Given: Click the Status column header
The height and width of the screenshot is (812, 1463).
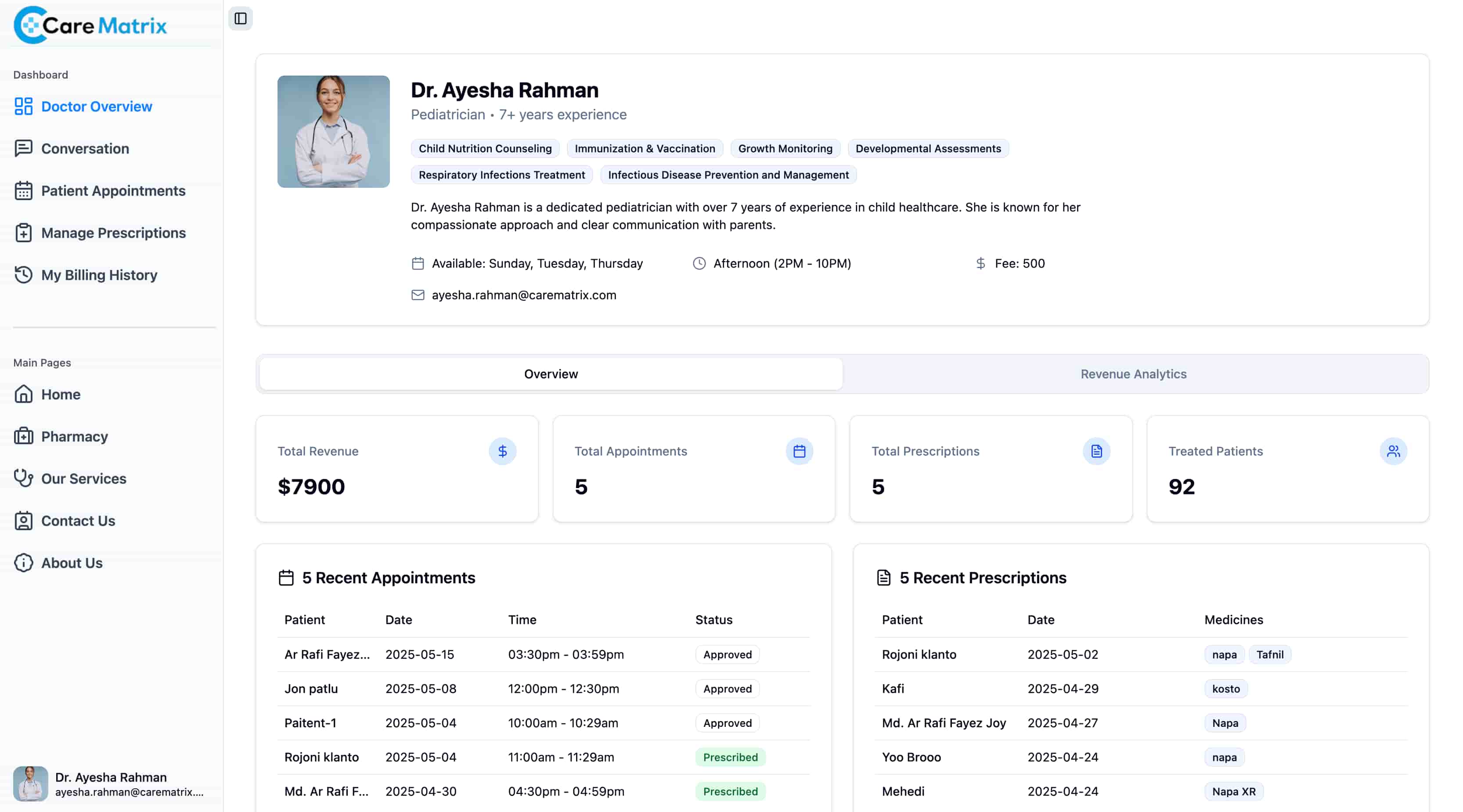Looking at the screenshot, I should (x=714, y=619).
